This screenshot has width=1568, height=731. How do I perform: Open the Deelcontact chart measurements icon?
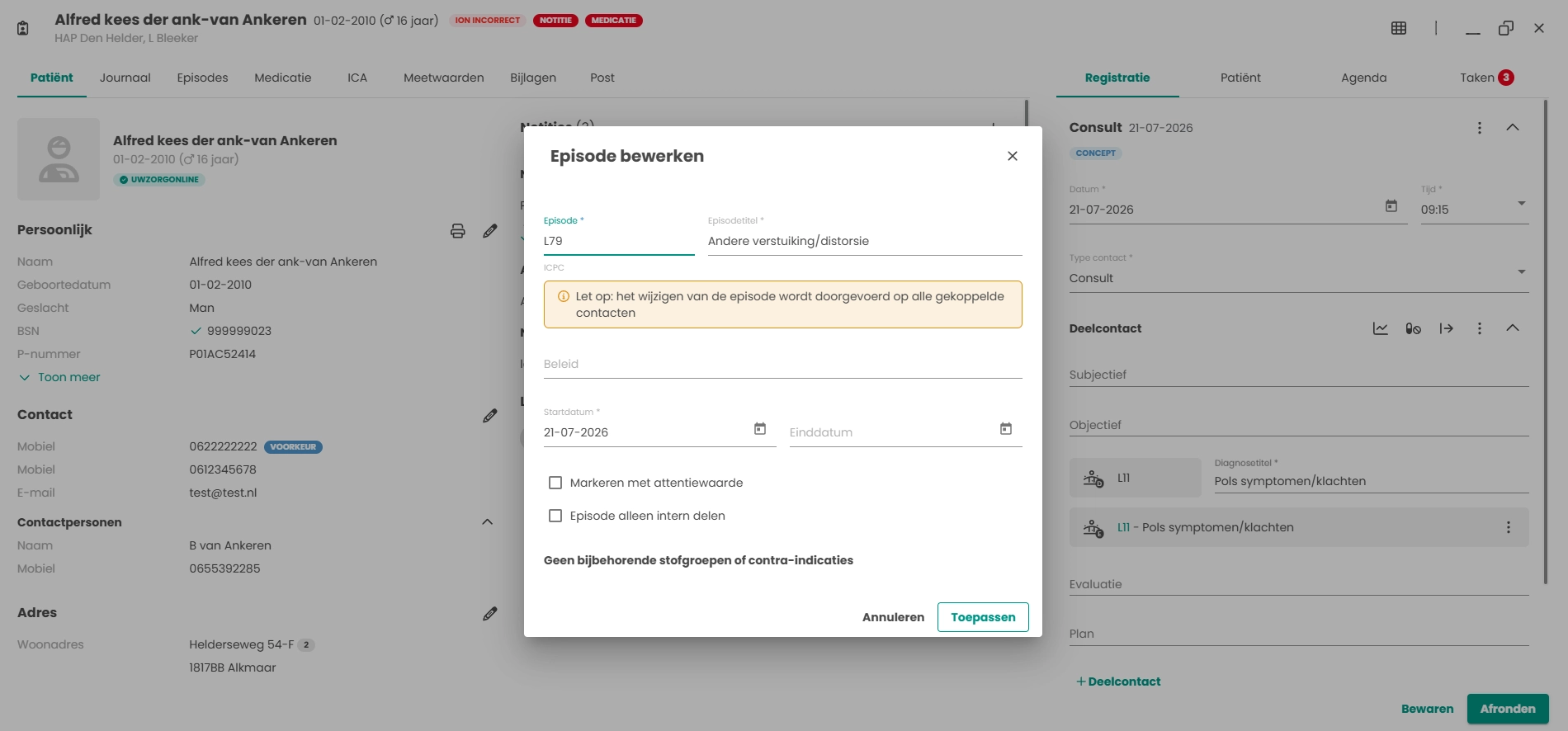(x=1381, y=328)
